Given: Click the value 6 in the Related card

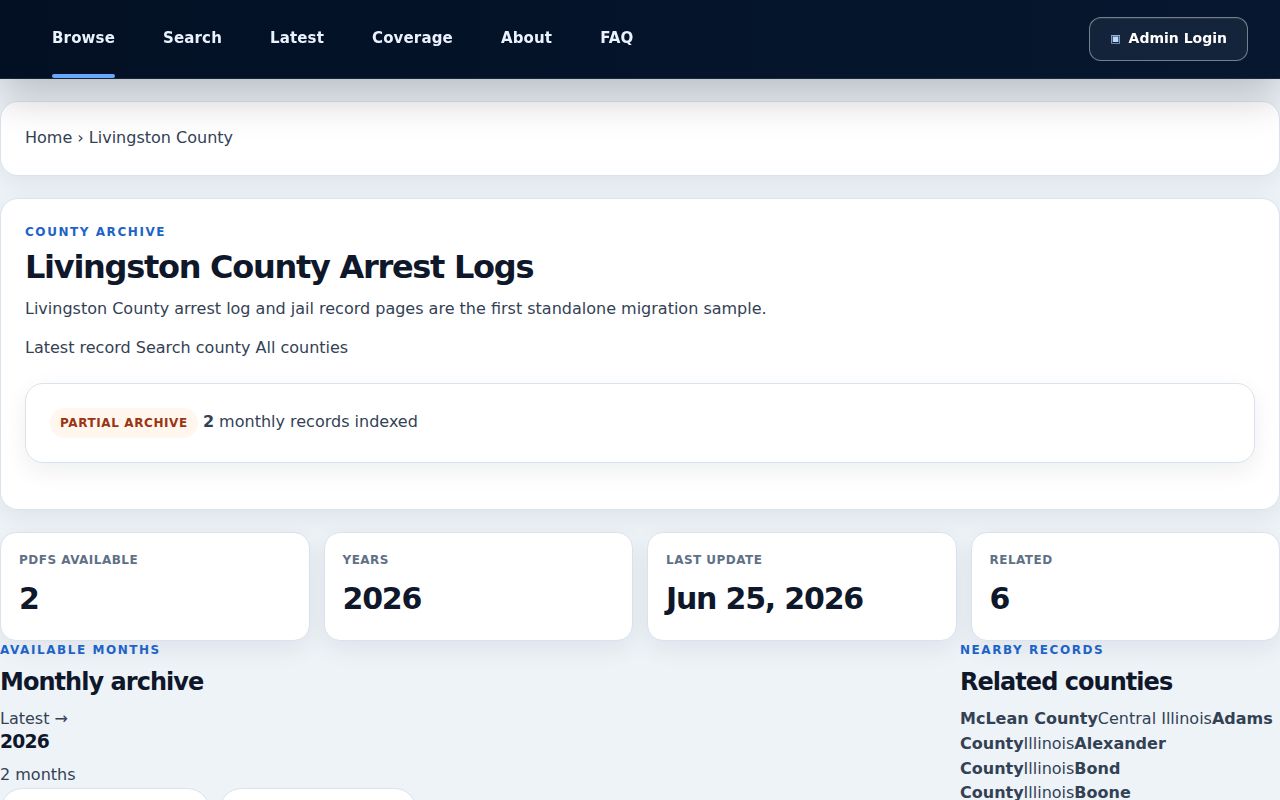Looking at the screenshot, I should pos(999,599).
